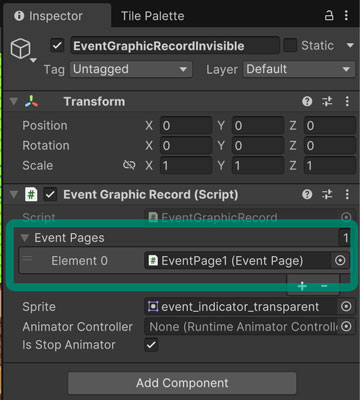Open Event Graphic Record three-dot menu
Viewport: 360px width, 400px height.
click(x=347, y=194)
